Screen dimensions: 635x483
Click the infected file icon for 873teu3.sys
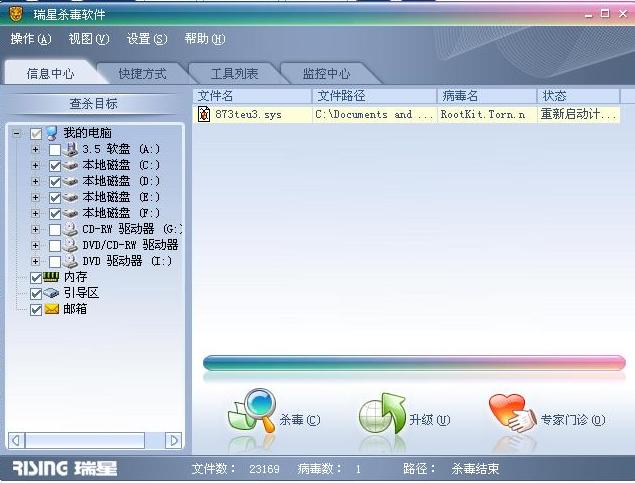coord(204,114)
